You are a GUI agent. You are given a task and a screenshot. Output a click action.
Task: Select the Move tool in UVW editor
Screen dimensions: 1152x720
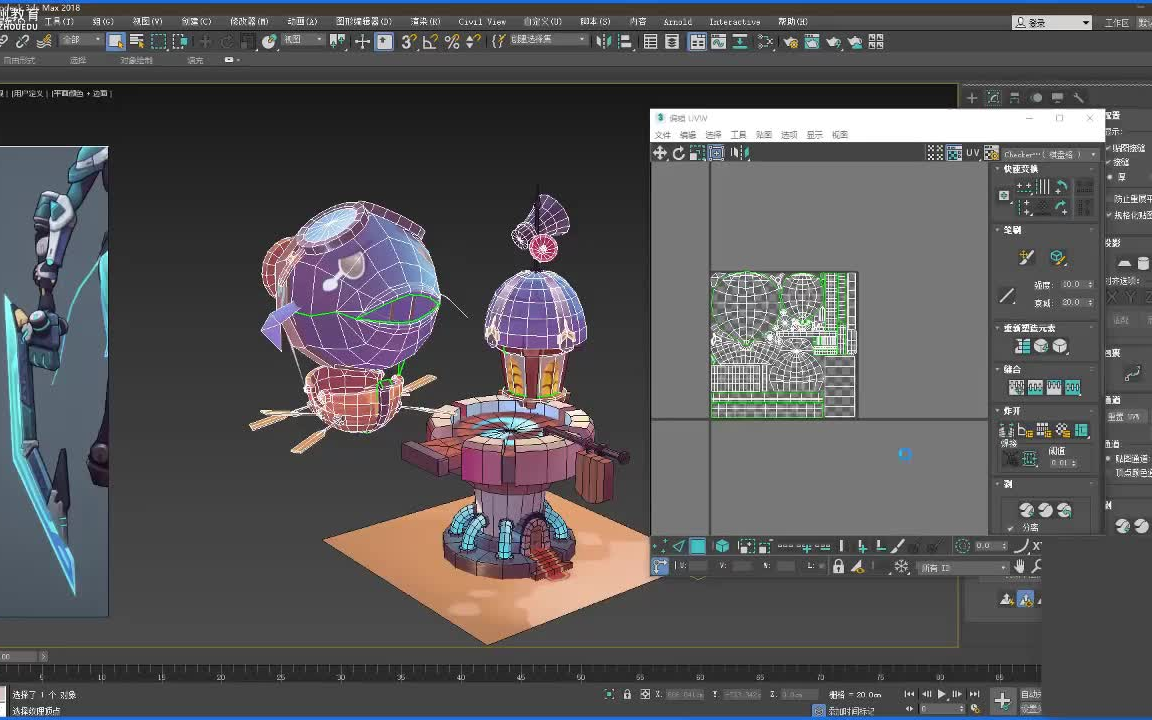click(x=660, y=153)
